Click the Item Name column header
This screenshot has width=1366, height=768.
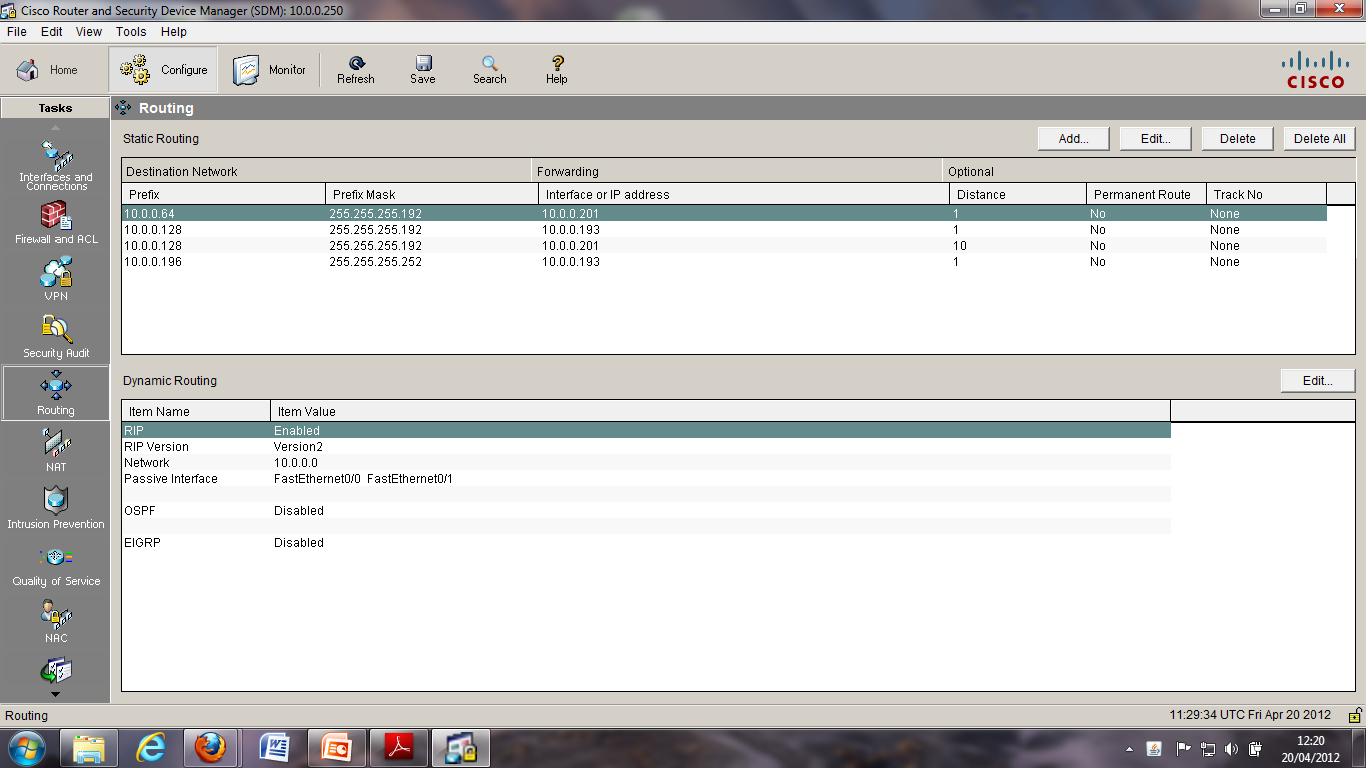tap(196, 411)
